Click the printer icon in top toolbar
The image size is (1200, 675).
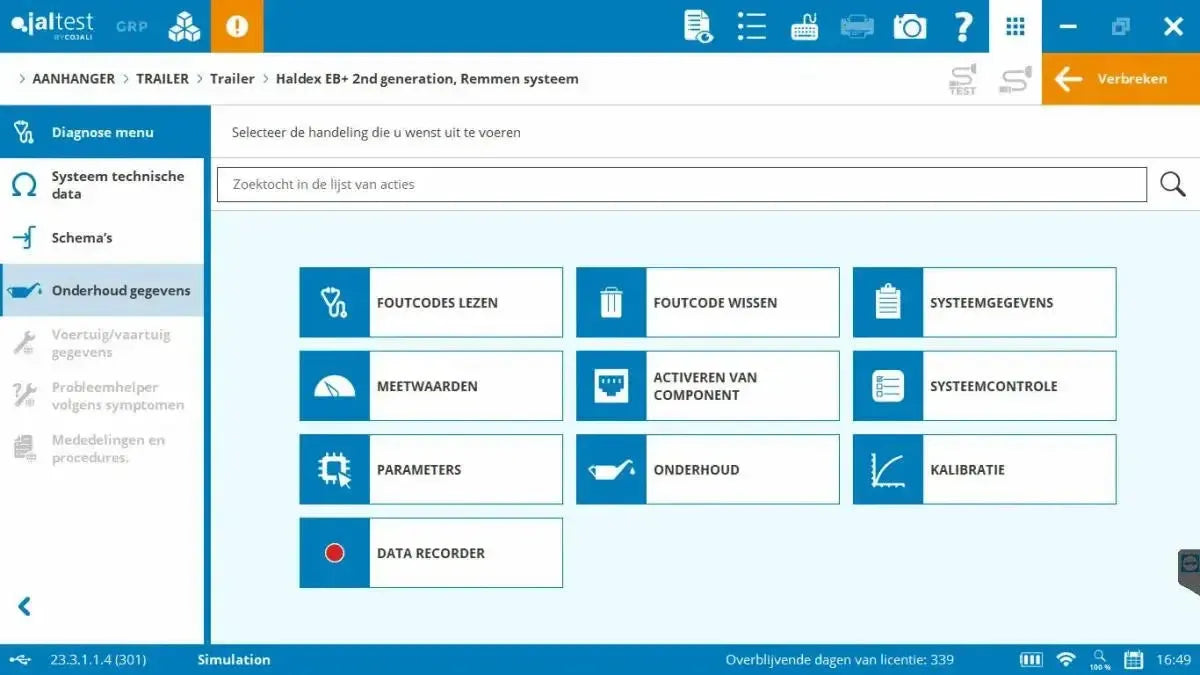point(857,26)
